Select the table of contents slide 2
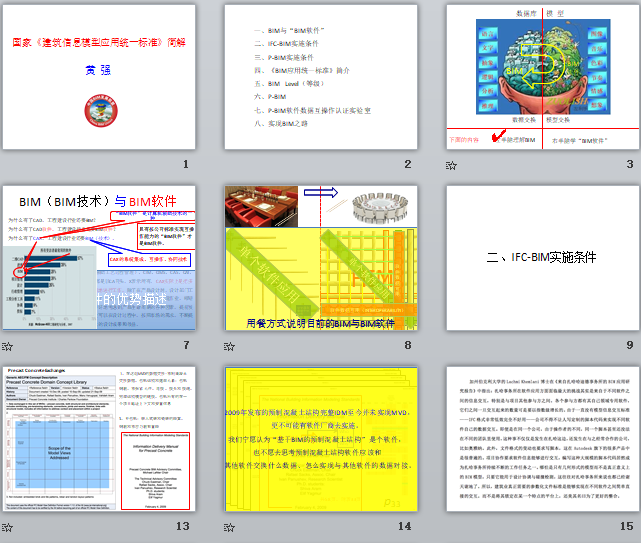Viewport: 641px width, 543px height. click(x=321, y=77)
